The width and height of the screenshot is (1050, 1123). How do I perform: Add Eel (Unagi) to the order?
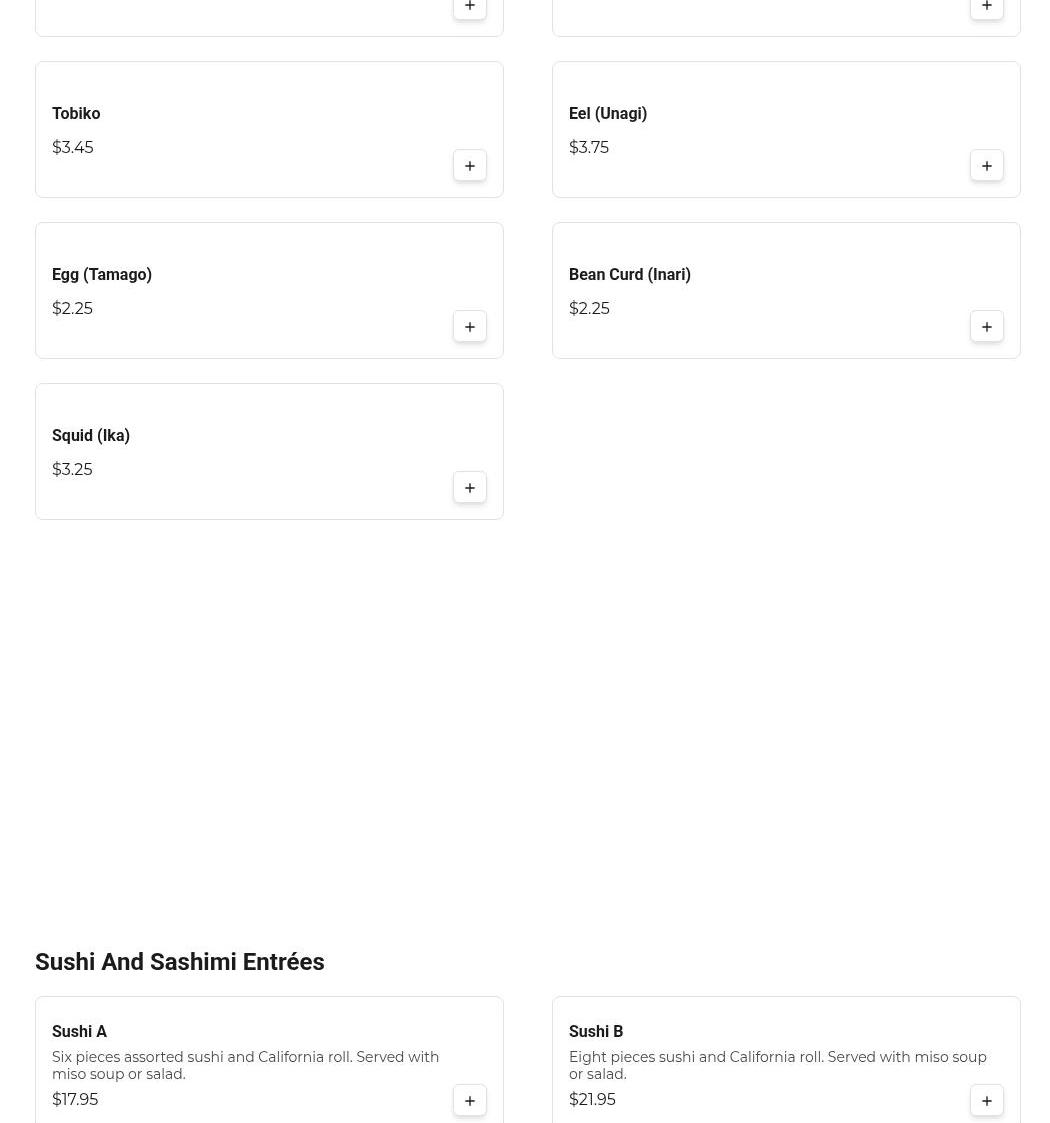coord(987,166)
